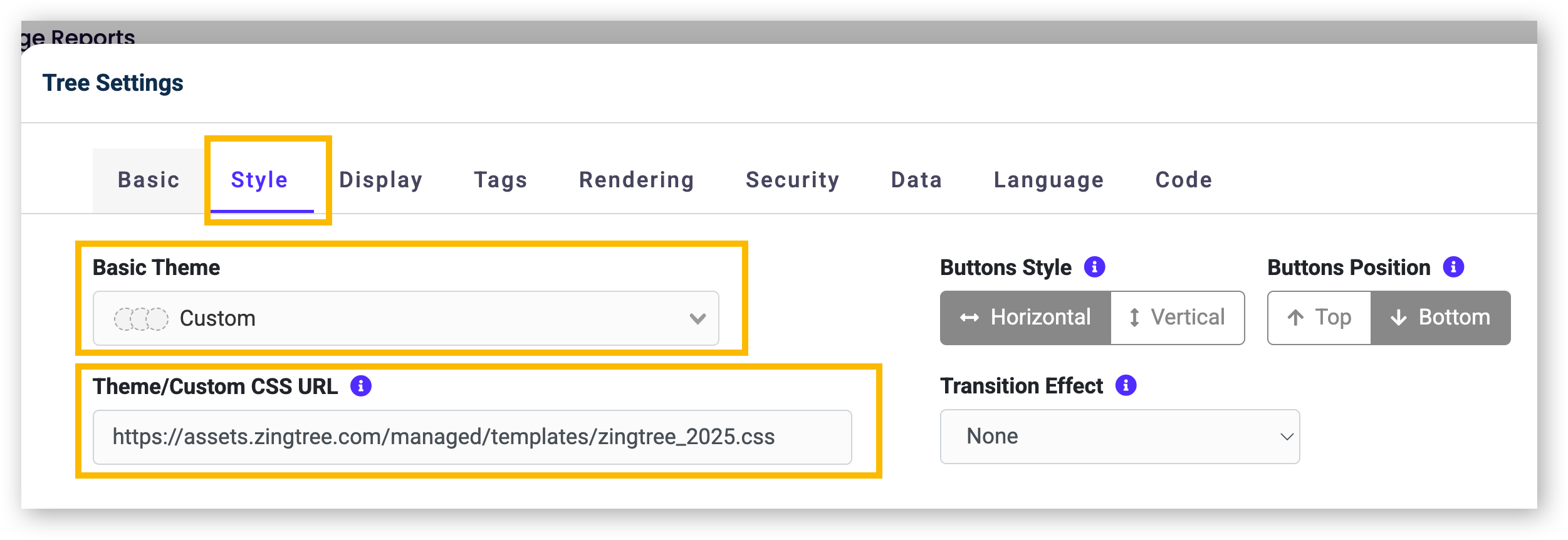Open the Basic Theme dropdown
The height and width of the screenshot is (540, 1568).
(405, 318)
